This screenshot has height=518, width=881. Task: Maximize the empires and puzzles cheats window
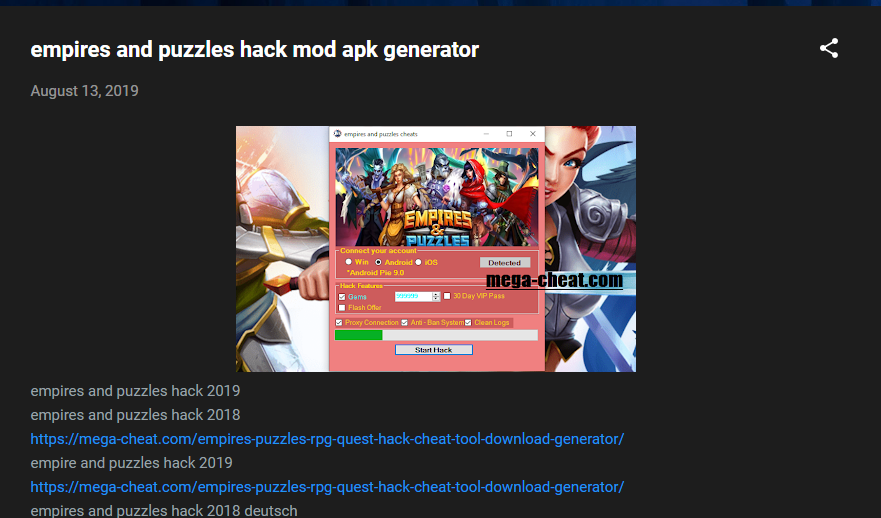[509, 134]
